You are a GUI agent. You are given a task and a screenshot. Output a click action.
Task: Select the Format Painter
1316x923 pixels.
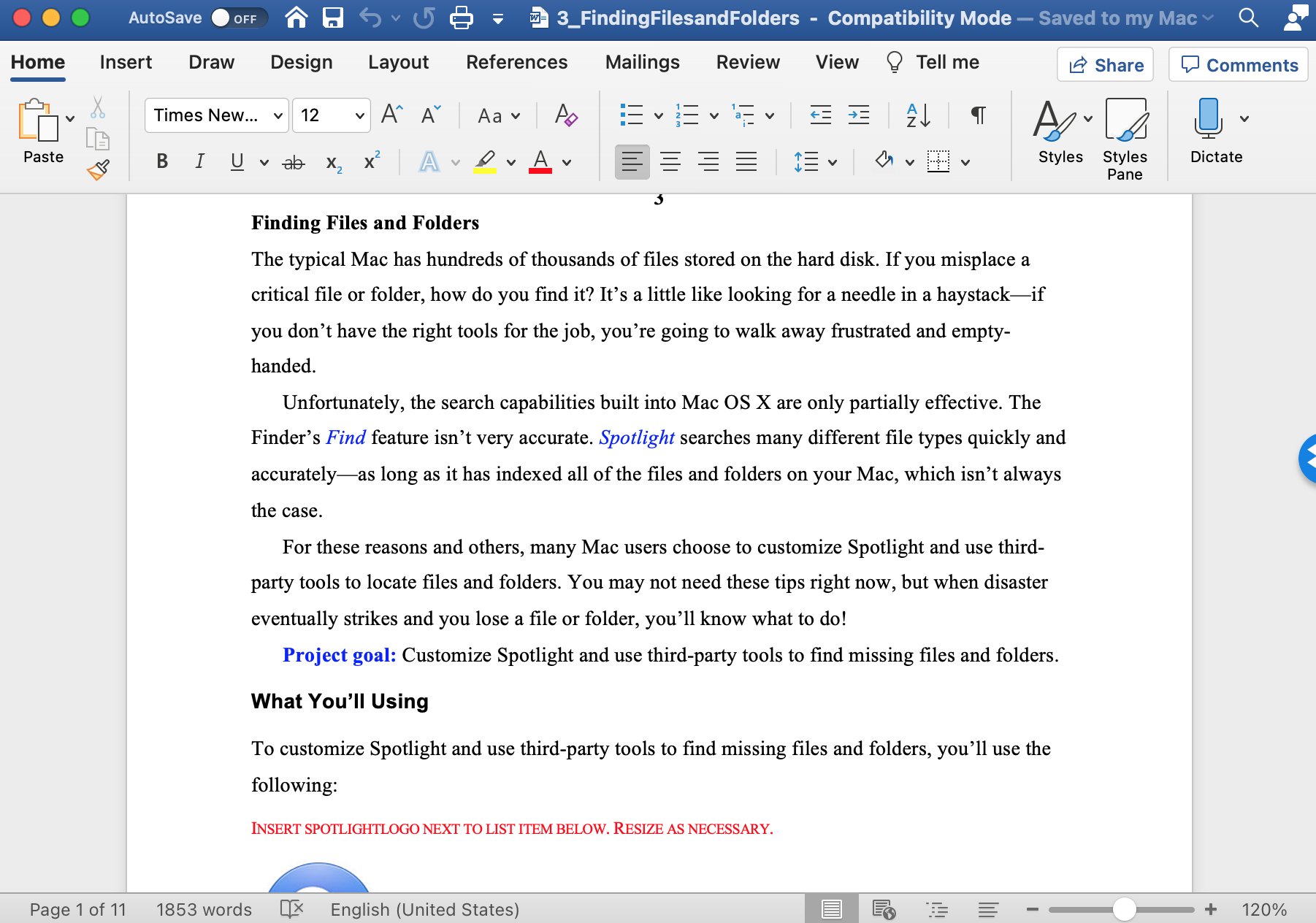[97, 168]
